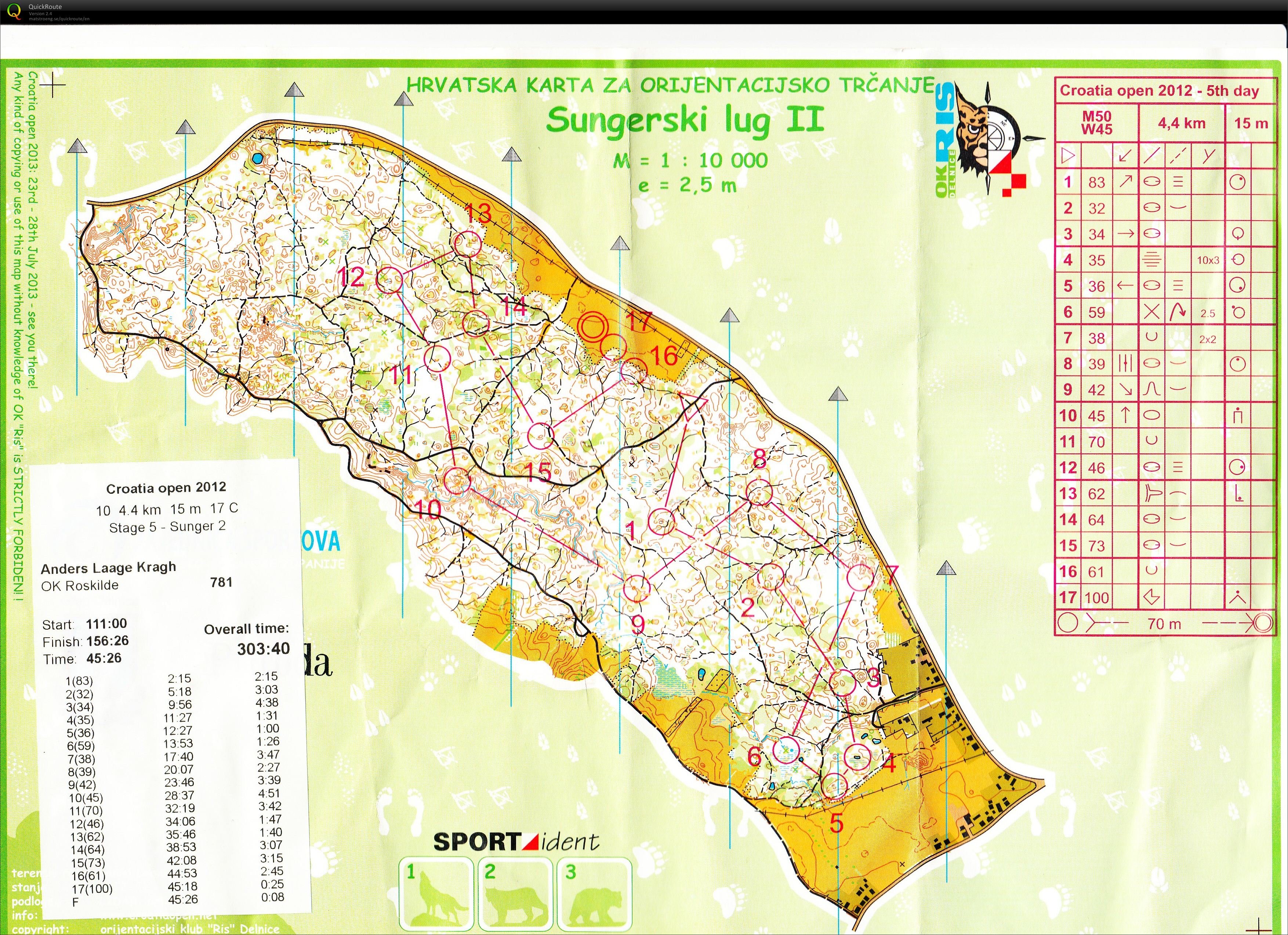Click the scale text 'M = 1 : 10 000'
This screenshot has height=935, width=1288.
coord(690,161)
